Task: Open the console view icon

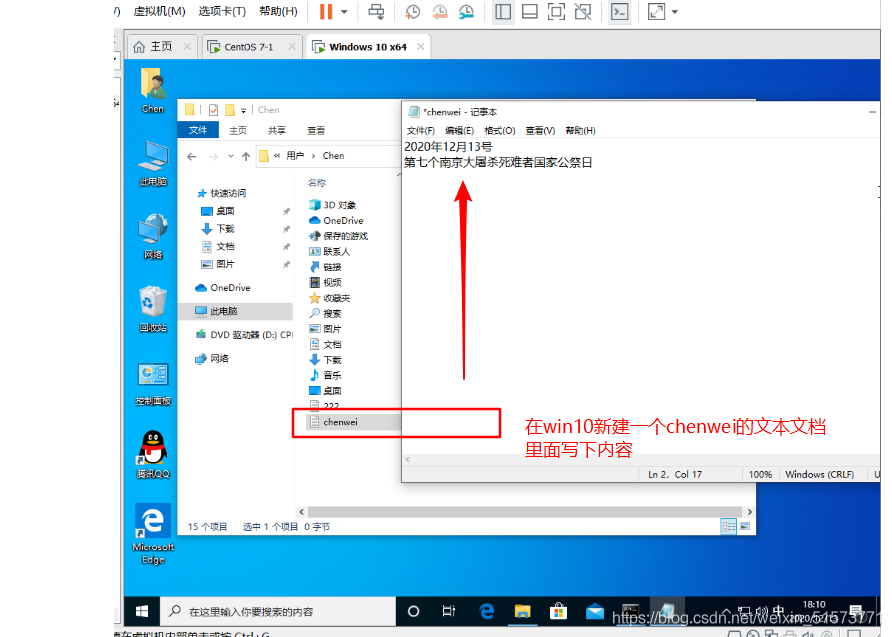Action: (x=620, y=11)
